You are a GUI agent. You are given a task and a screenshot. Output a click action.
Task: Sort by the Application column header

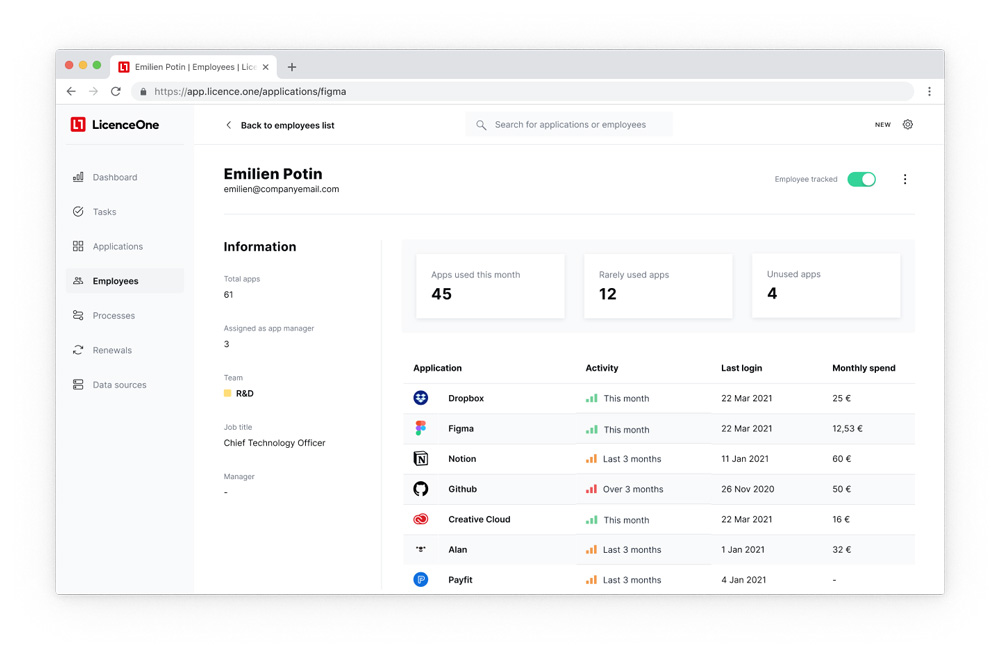pyautogui.click(x=438, y=368)
